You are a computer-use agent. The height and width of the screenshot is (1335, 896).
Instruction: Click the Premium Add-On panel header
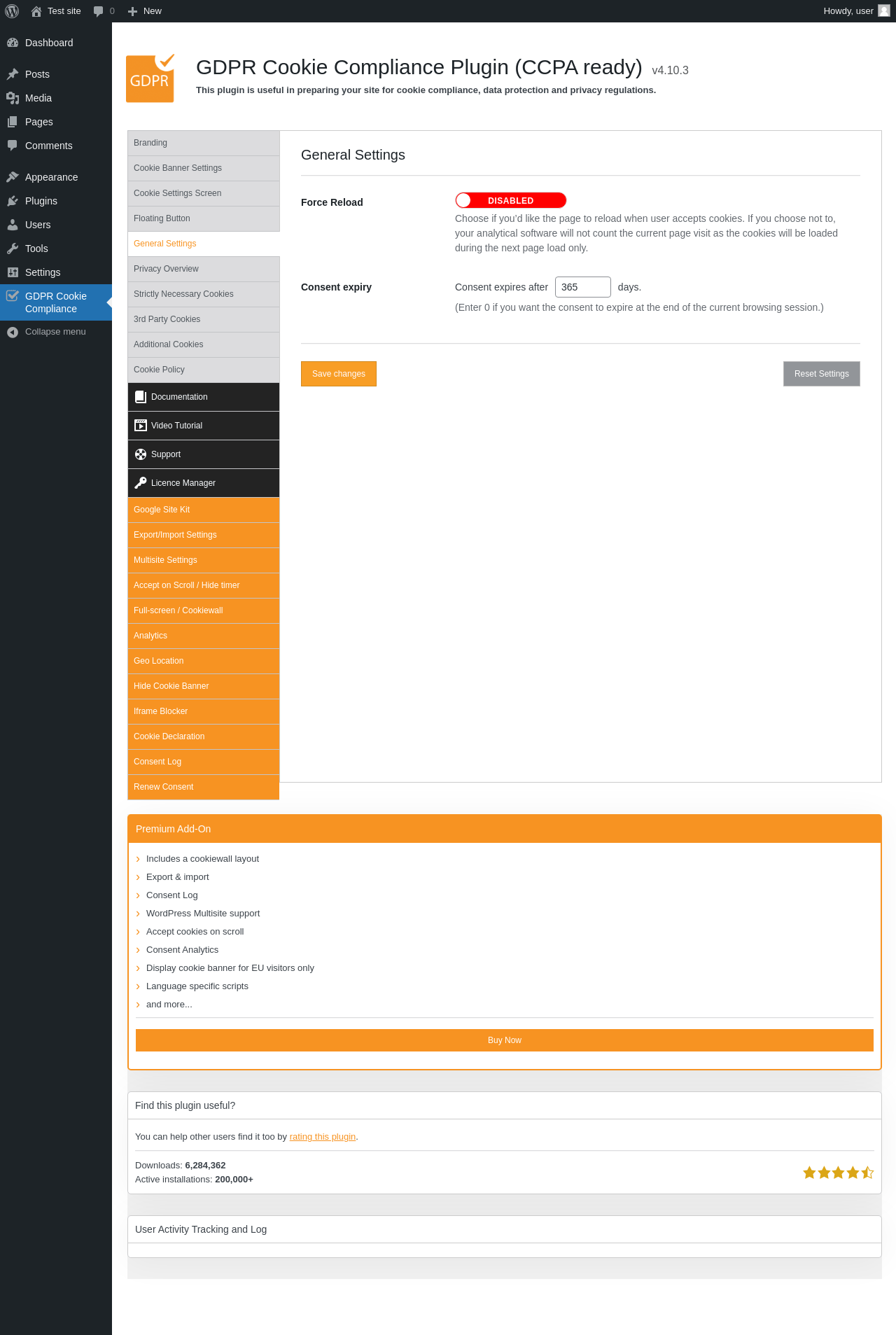pos(505,829)
